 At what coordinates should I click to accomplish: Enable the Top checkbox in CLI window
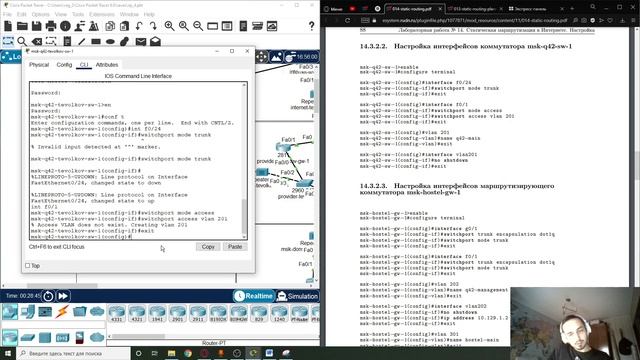tap(27, 266)
